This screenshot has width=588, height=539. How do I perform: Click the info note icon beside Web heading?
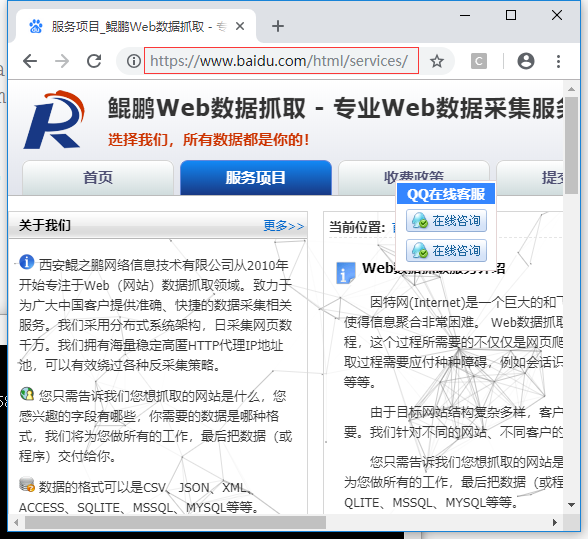pyautogui.click(x=345, y=273)
